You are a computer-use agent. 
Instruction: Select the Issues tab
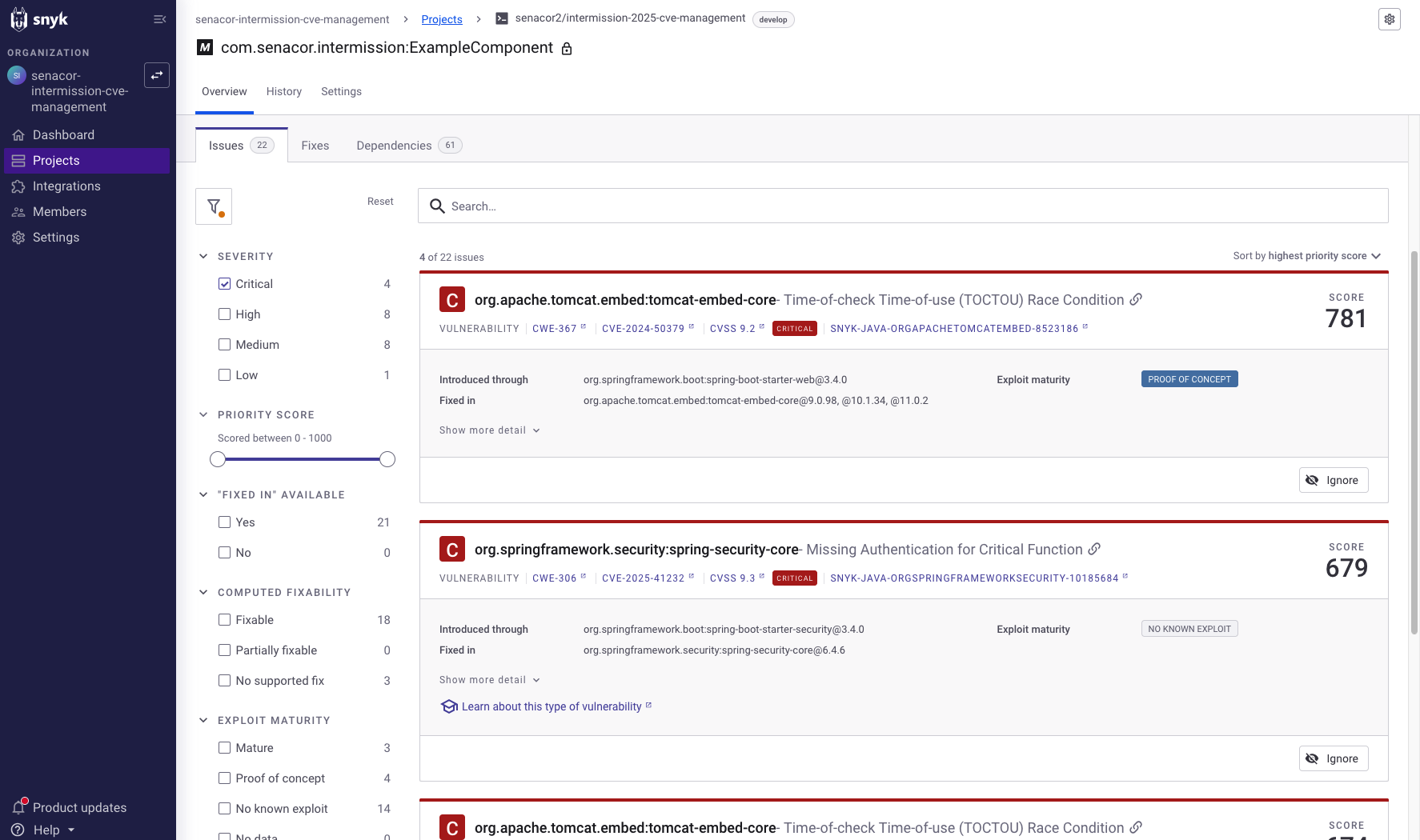point(242,146)
